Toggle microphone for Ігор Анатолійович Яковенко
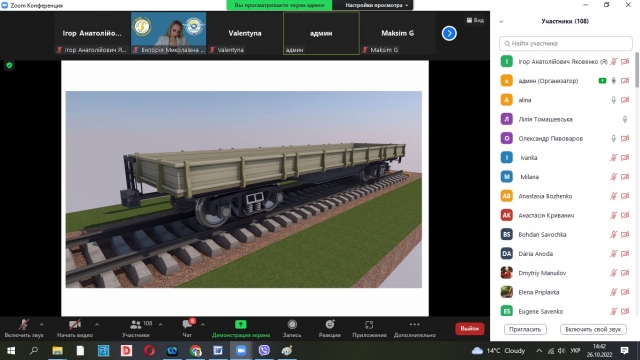The image size is (640, 360). click(613, 62)
